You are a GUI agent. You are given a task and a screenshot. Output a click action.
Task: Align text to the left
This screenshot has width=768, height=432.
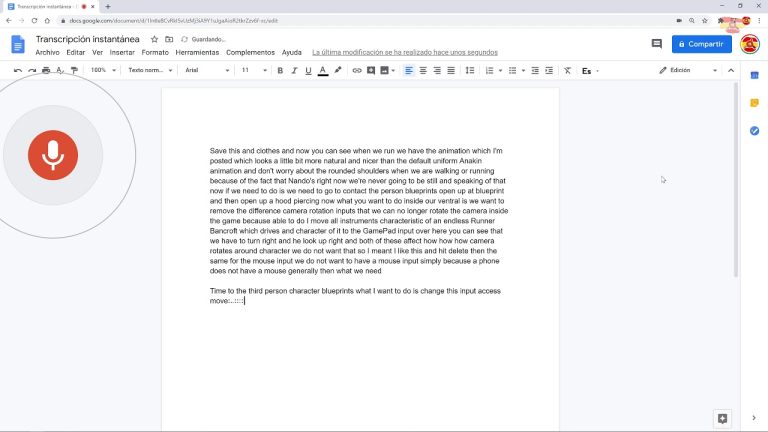point(408,71)
